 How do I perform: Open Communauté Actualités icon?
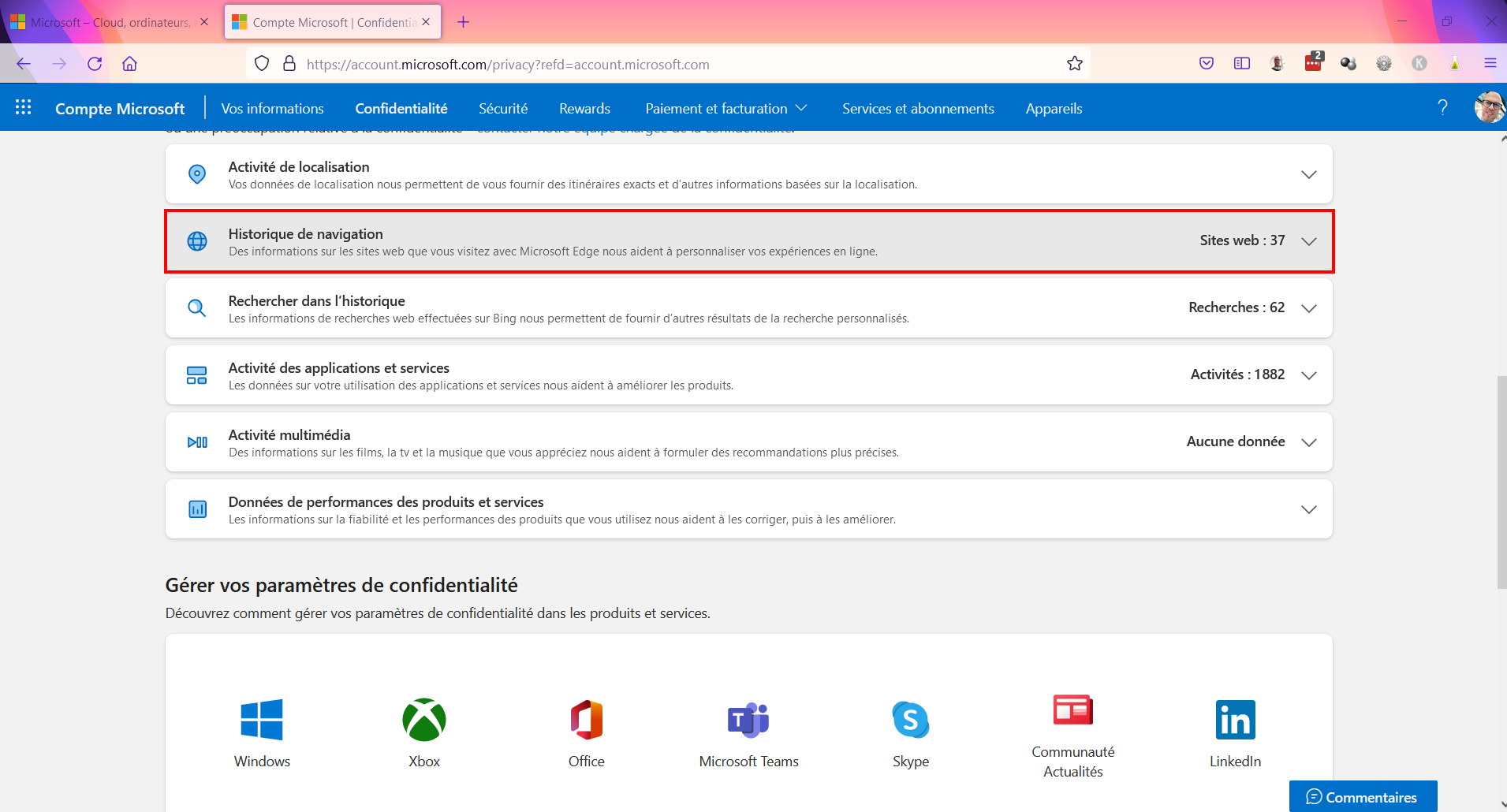[x=1073, y=710]
